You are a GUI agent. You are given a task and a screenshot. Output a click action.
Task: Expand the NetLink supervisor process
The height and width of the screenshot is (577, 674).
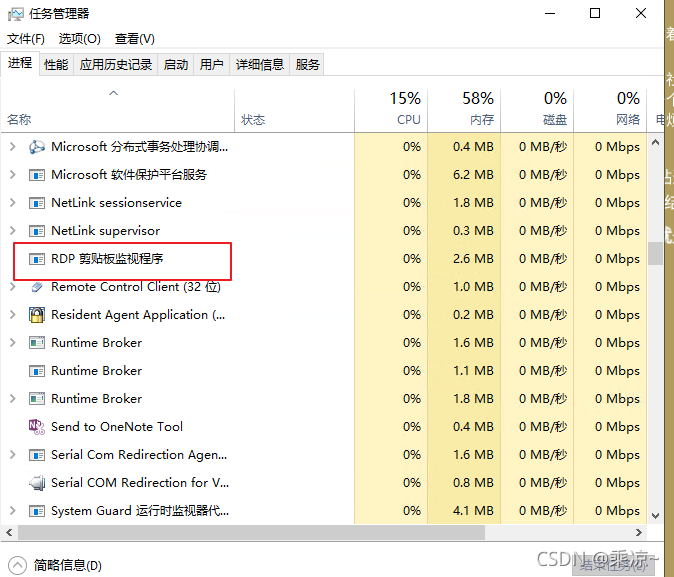point(12,230)
